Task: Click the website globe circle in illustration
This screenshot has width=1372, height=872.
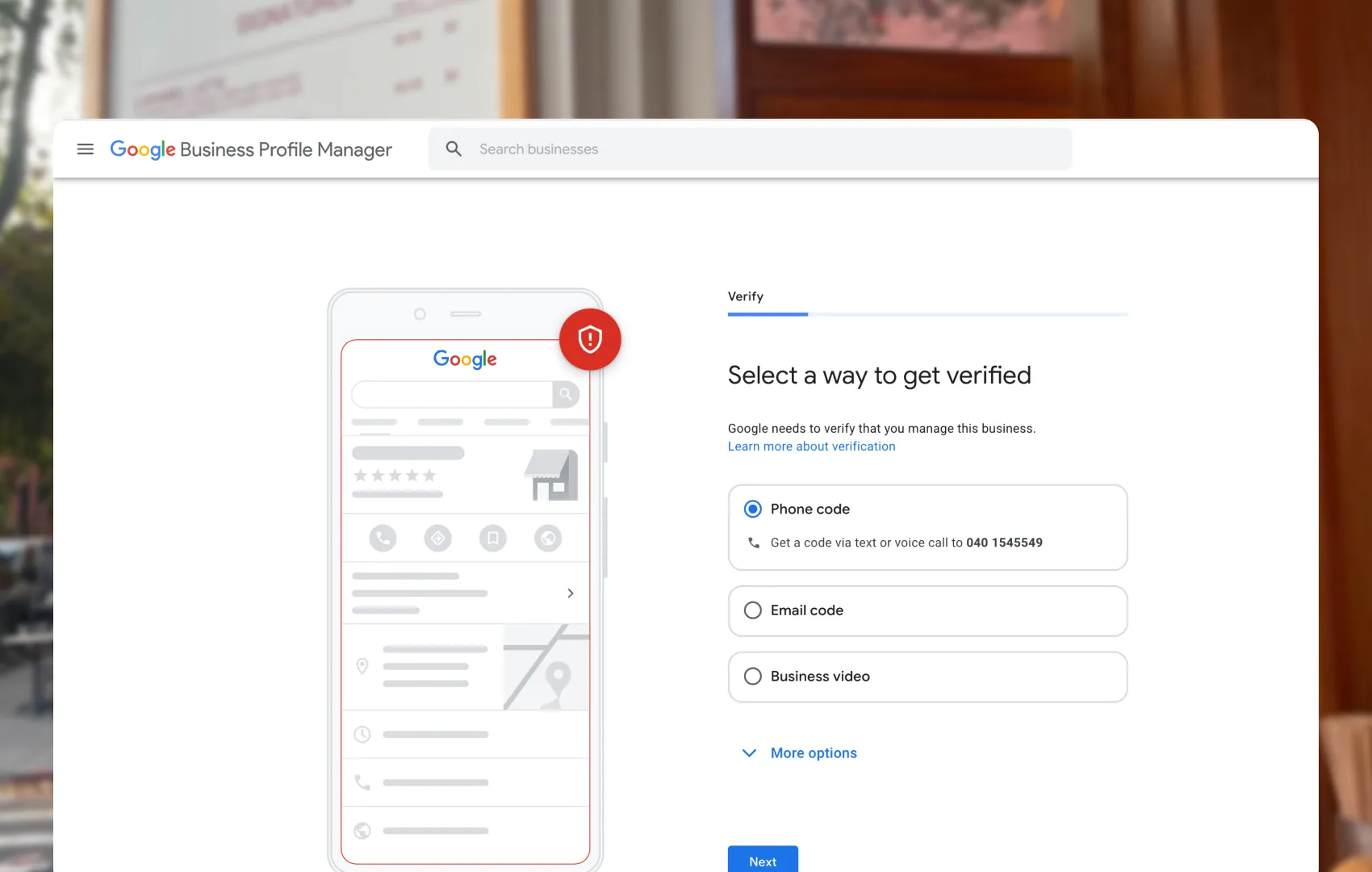Action: click(547, 539)
